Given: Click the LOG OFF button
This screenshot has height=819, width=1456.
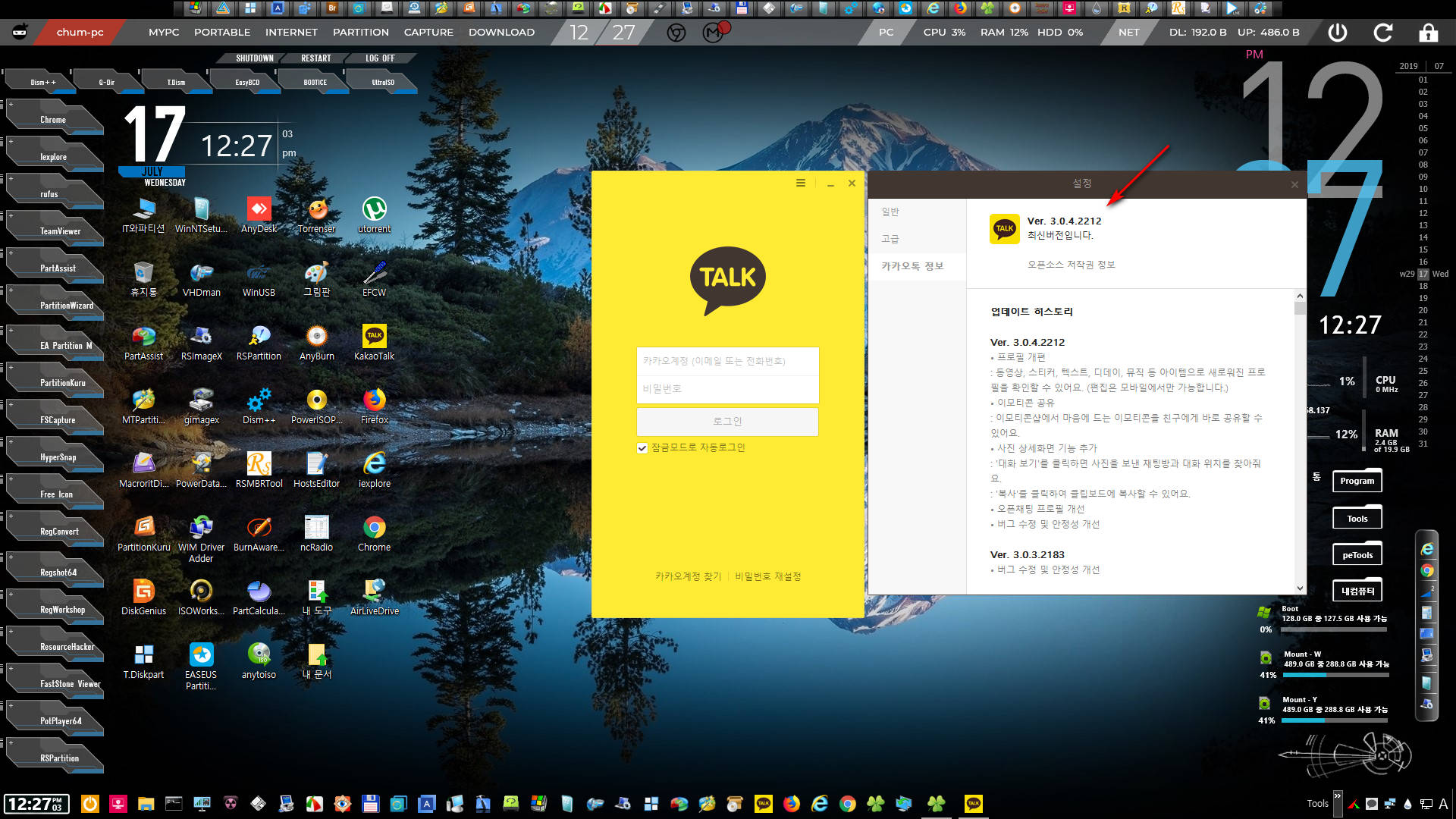Looking at the screenshot, I should (x=380, y=58).
